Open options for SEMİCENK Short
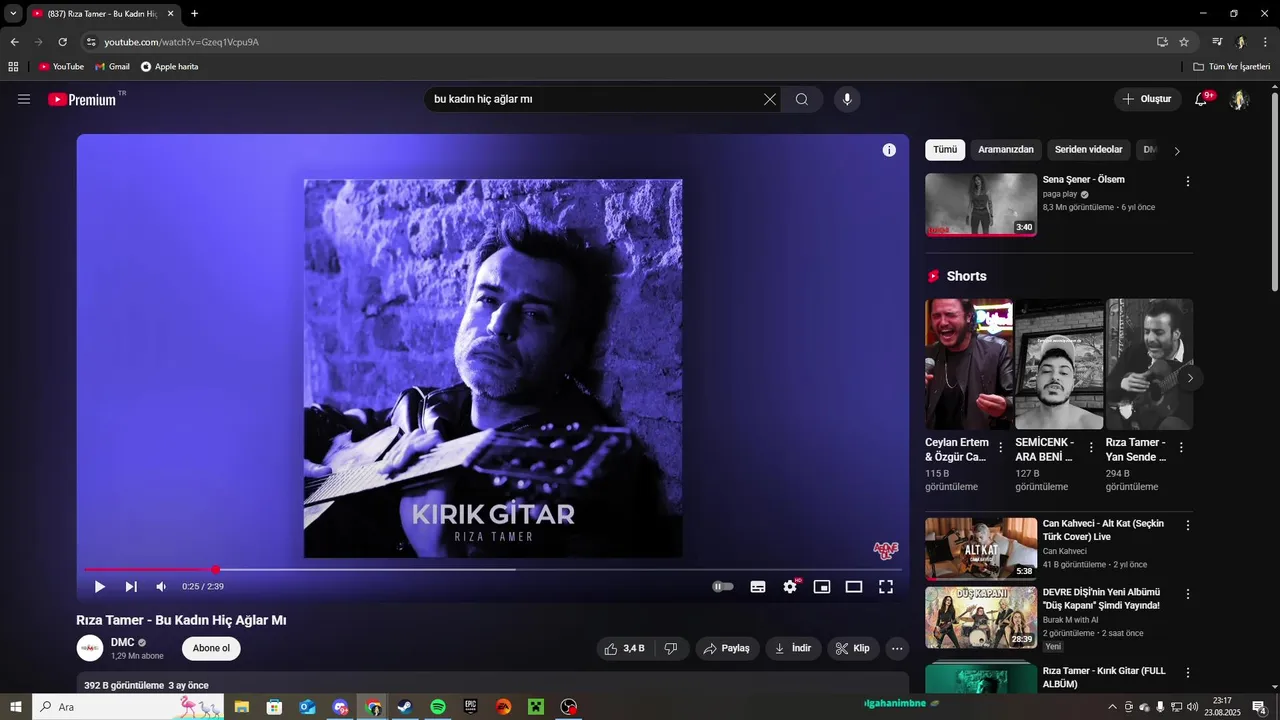Viewport: 1280px width, 720px height. pyautogui.click(x=1091, y=448)
